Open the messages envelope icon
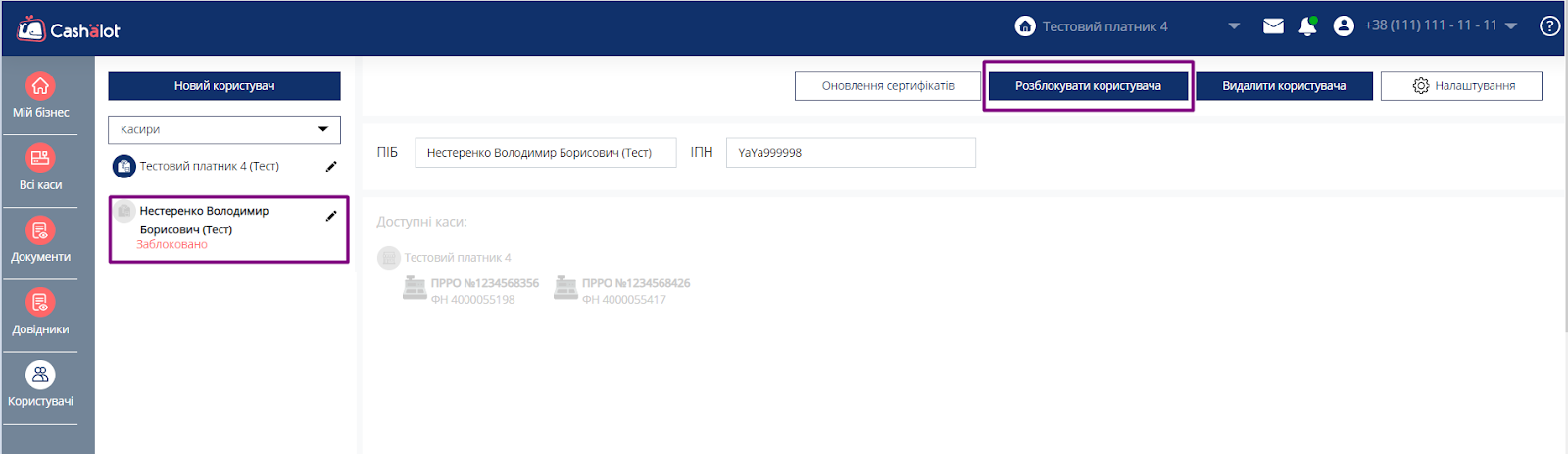The width and height of the screenshot is (1568, 454). pyautogui.click(x=1273, y=26)
